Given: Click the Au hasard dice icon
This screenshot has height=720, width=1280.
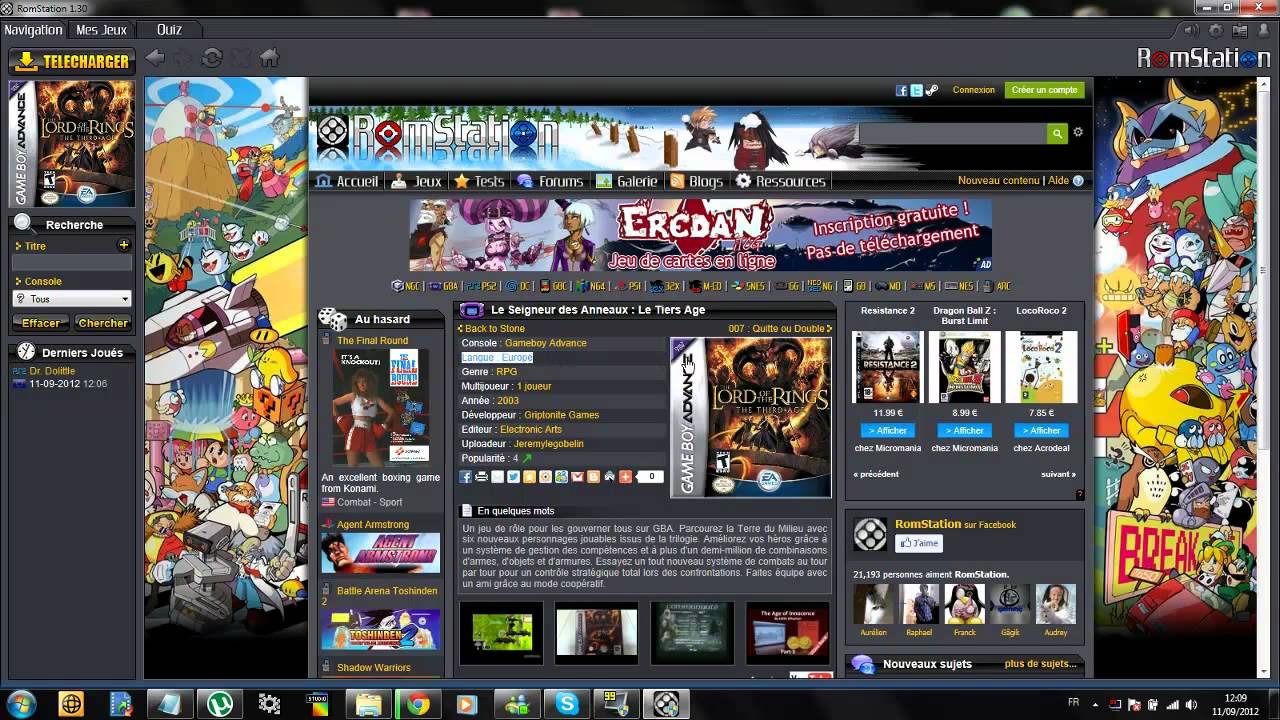Looking at the screenshot, I should point(332,319).
